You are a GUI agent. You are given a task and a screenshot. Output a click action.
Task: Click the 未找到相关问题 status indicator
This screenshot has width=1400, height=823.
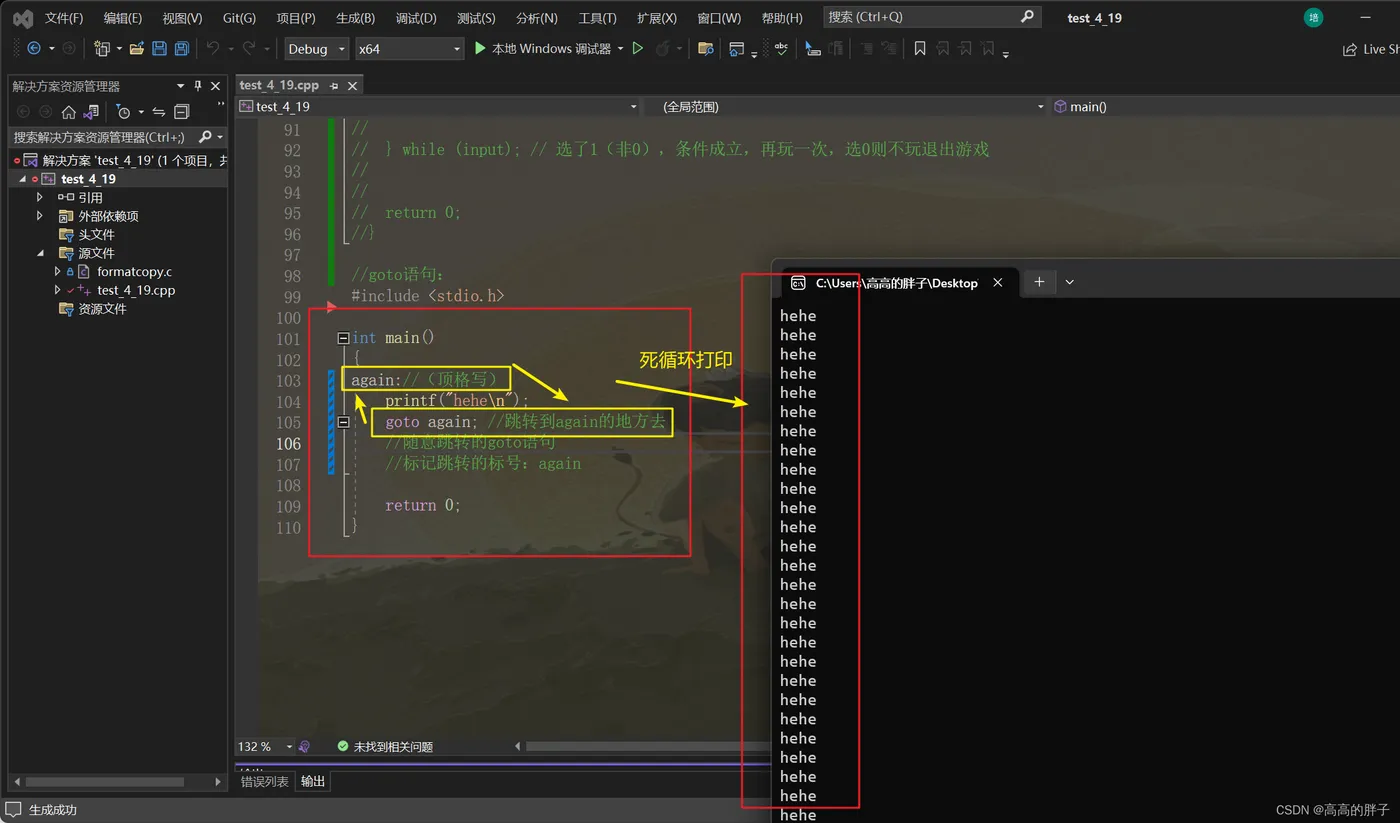tap(385, 747)
